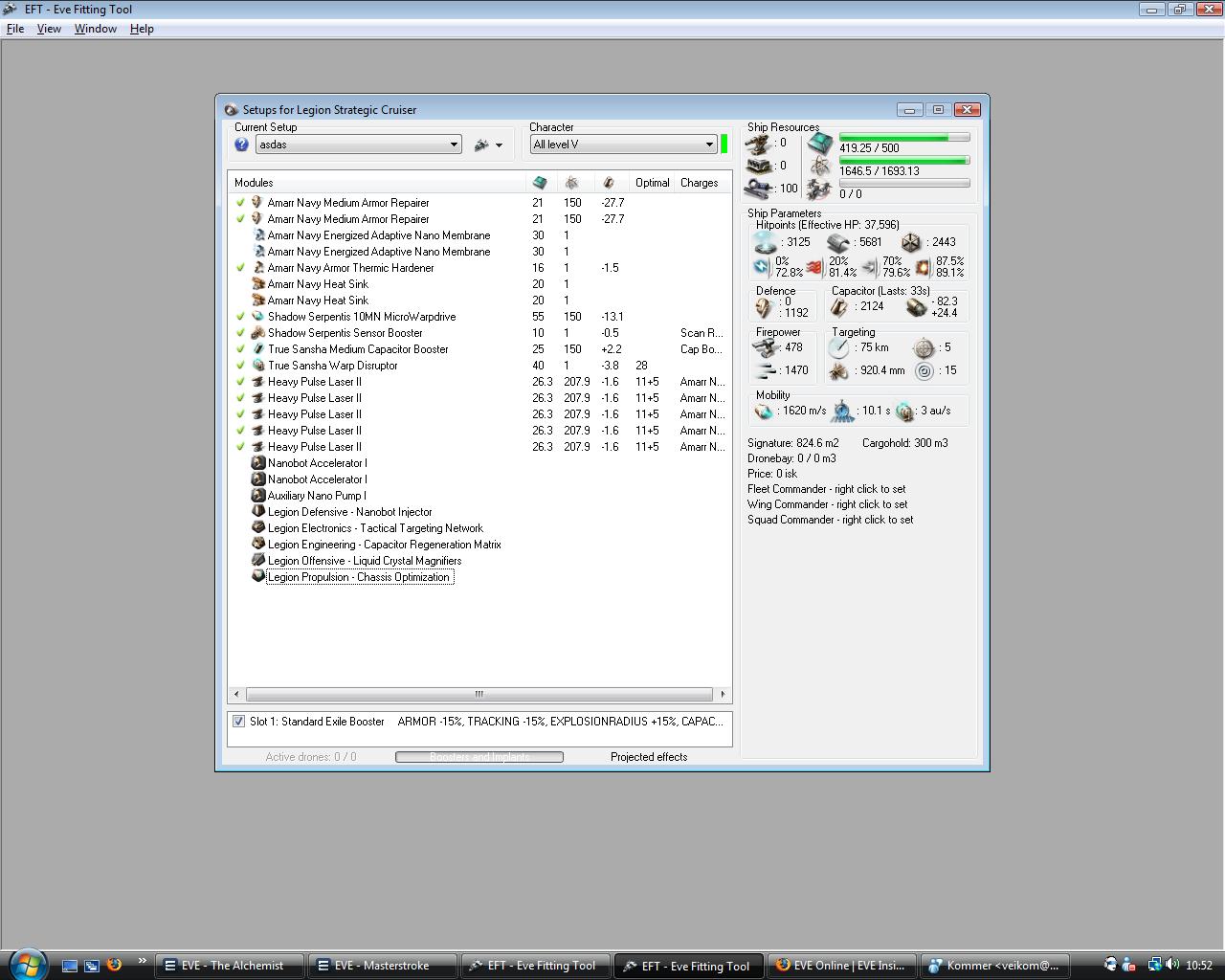The height and width of the screenshot is (980, 1225).
Task: Uncheck the Standard Exile Booster checkbox
Action: point(238,722)
